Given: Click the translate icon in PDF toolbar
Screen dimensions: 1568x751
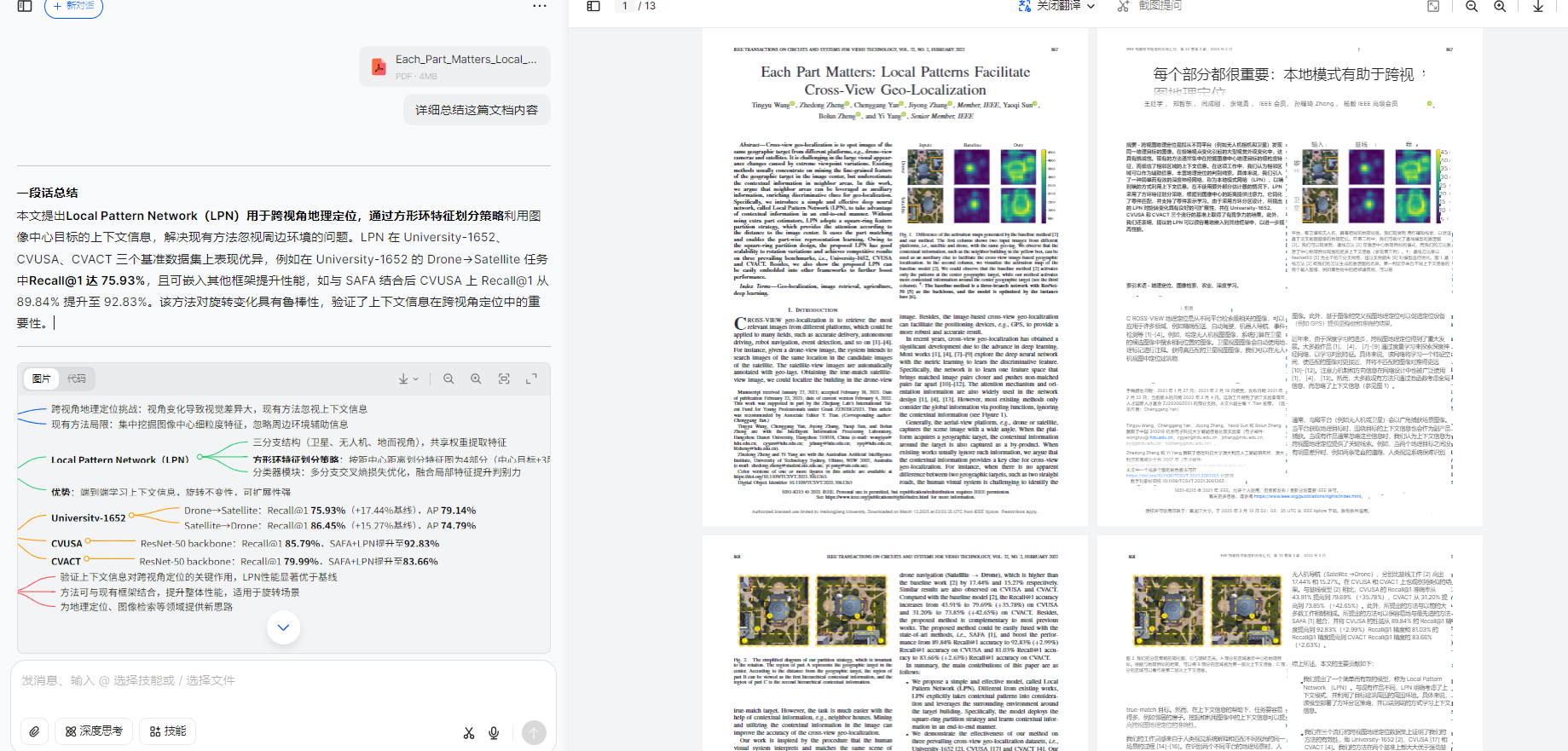Looking at the screenshot, I should pos(1024,6).
